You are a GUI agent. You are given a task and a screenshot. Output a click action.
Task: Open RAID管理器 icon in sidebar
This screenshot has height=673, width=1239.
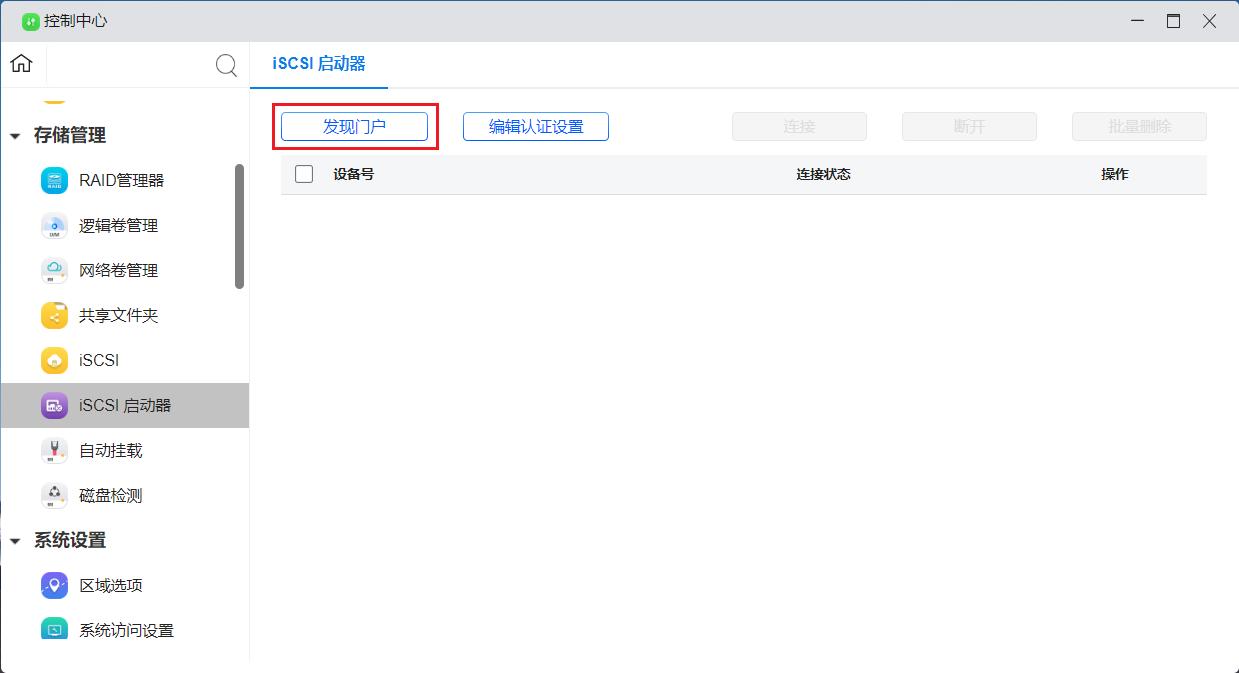point(54,181)
